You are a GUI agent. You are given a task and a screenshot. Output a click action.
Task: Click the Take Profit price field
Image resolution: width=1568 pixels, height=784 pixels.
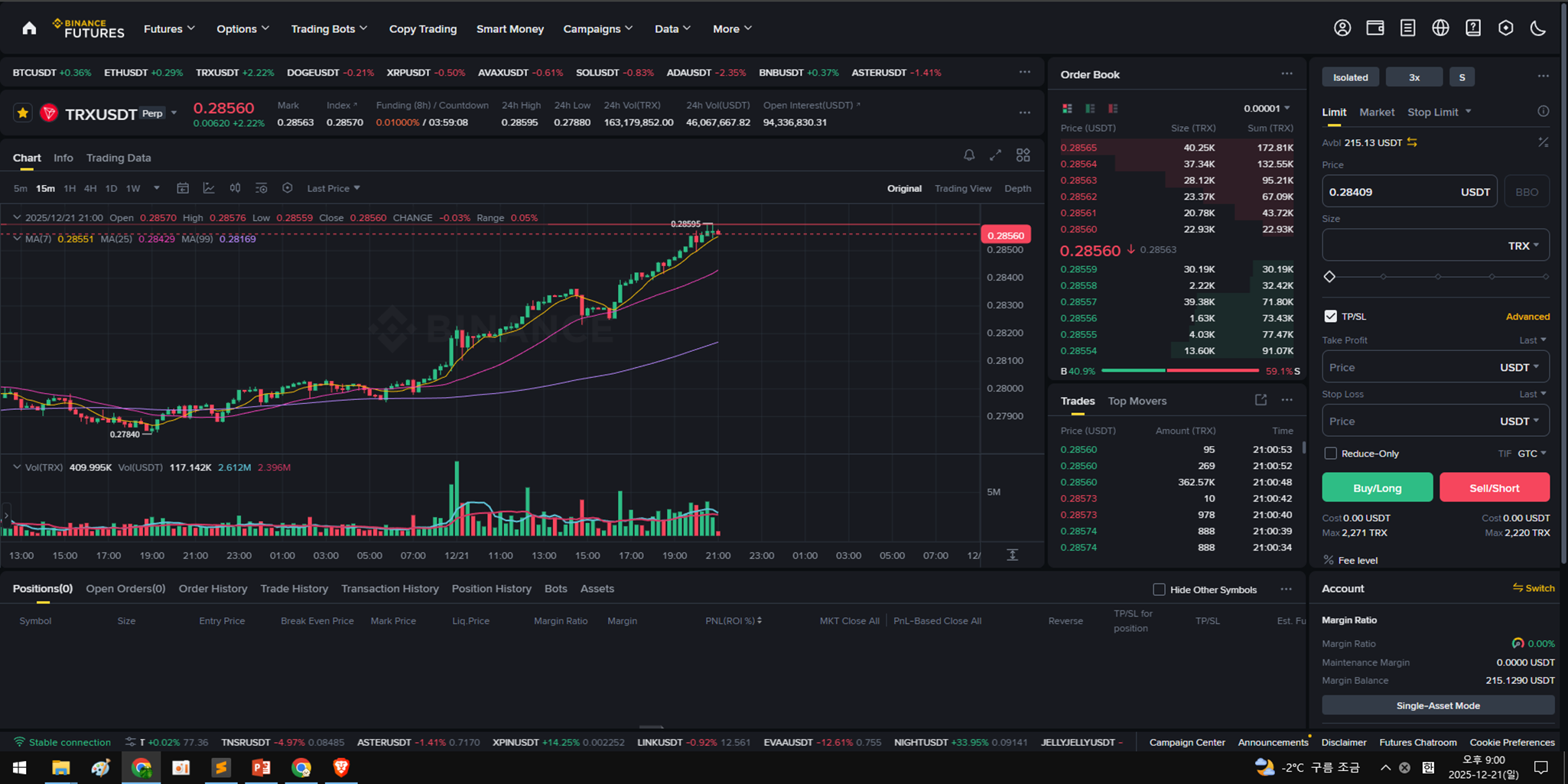tap(1436, 367)
